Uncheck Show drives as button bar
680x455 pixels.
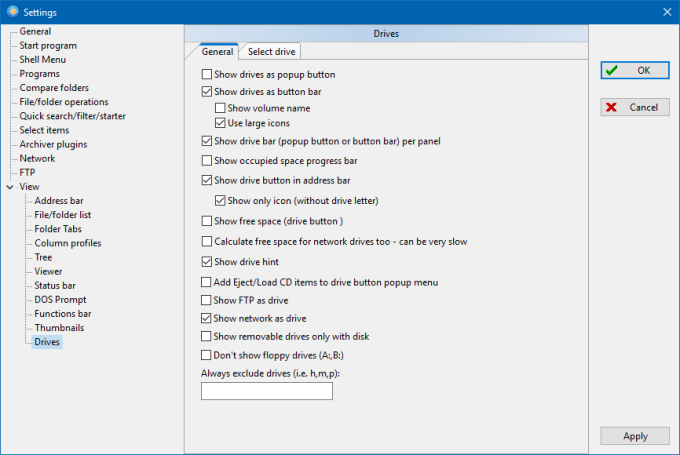[x=207, y=92]
